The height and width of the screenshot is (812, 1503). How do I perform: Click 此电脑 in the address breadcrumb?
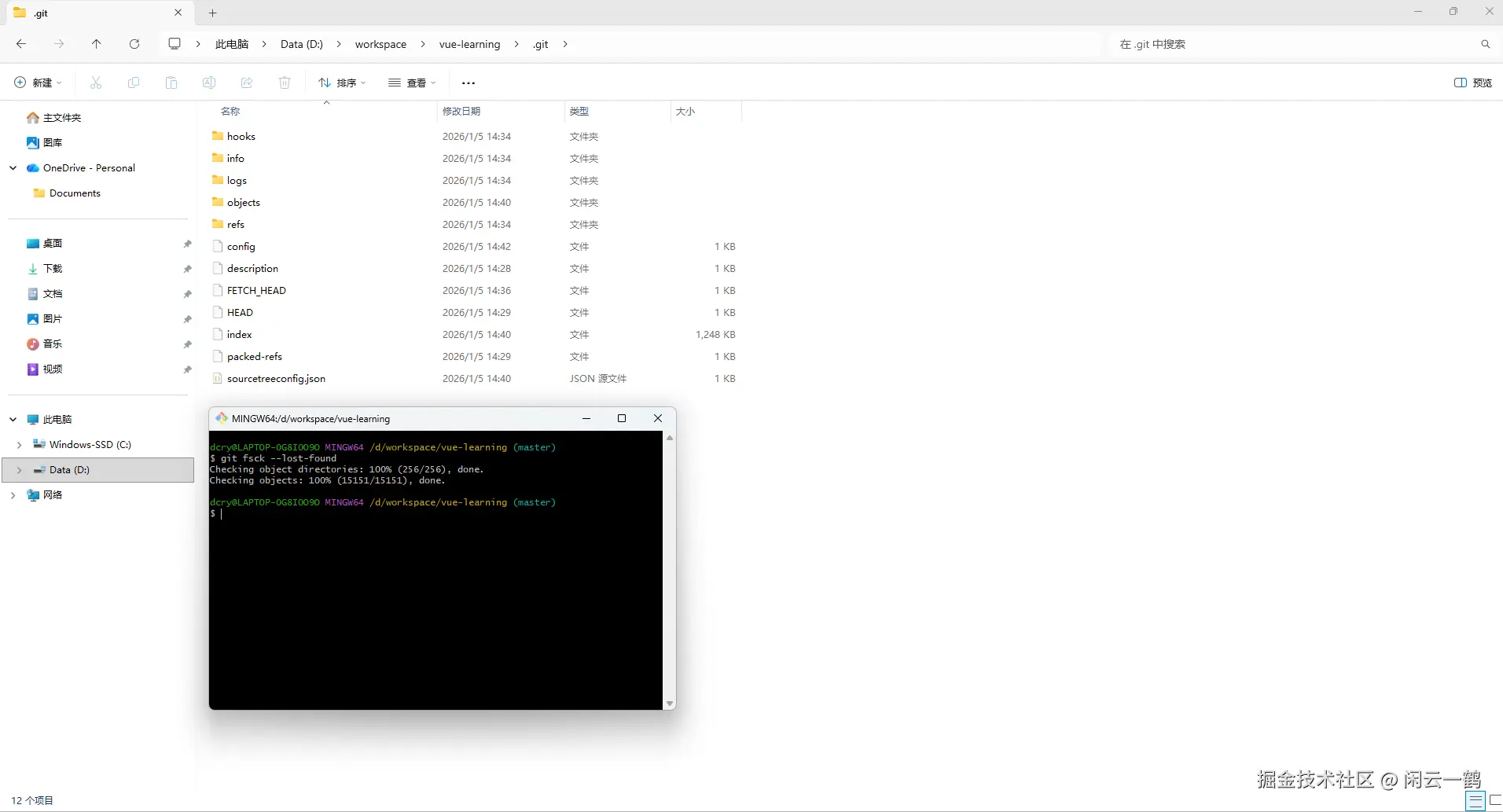232,44
